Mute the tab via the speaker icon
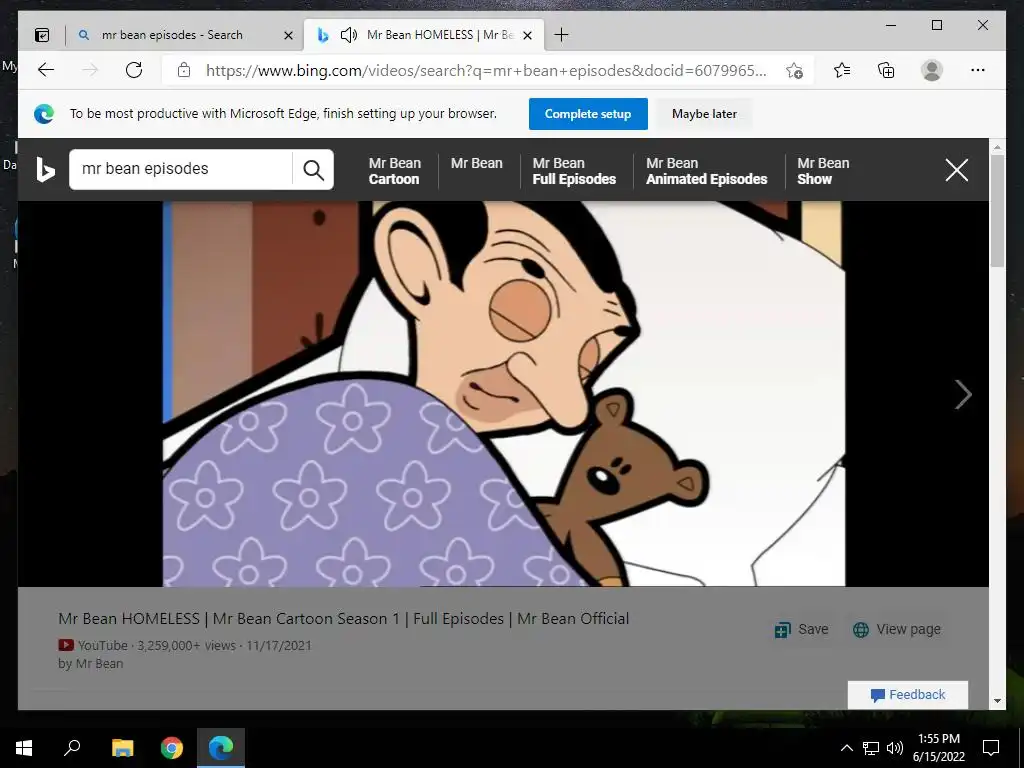This screenshot has width=1024, height=768. pyautogui.click(x=349, y=35)
